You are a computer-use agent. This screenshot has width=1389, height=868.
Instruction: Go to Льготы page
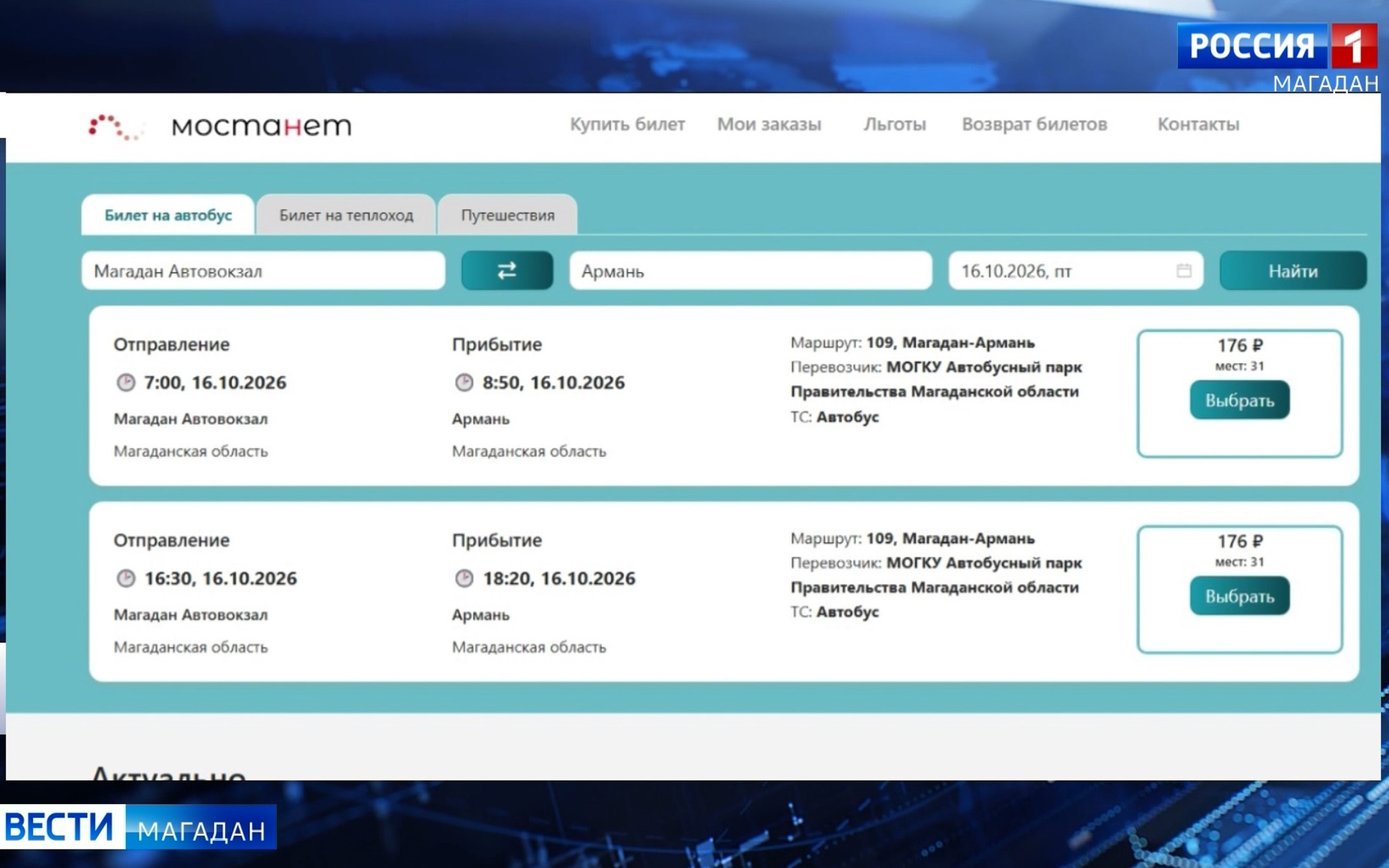tap(895, 124)
